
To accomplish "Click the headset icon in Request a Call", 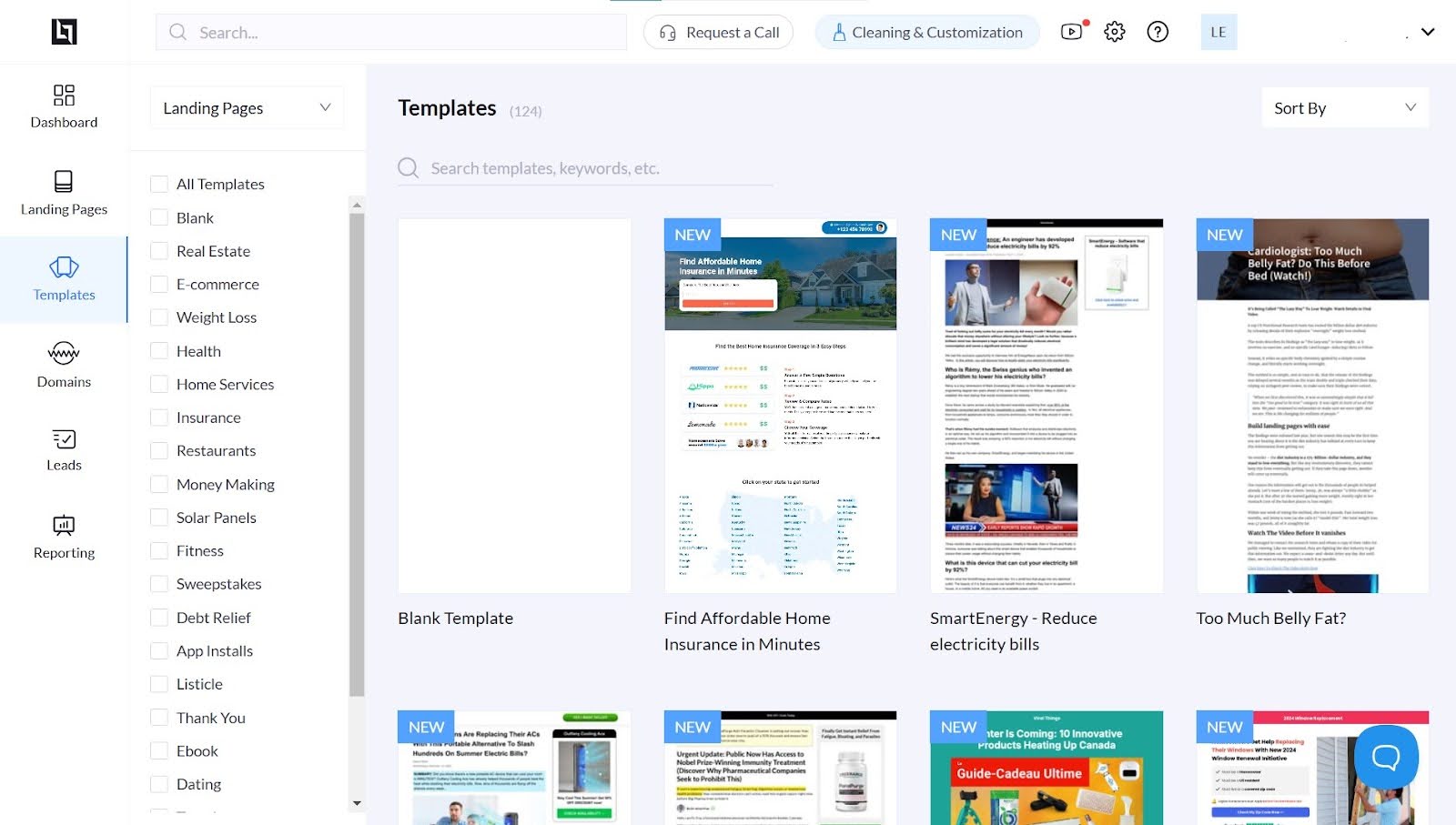I will 667,33.
